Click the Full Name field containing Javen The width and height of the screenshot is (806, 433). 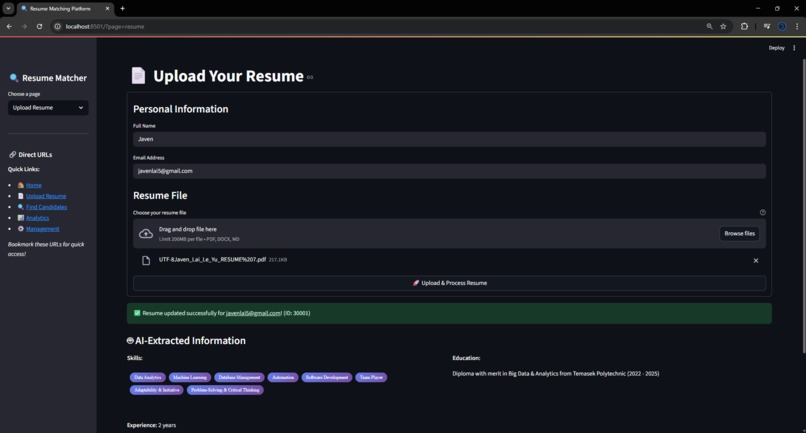pyautogui.click(x=449, y=139)
